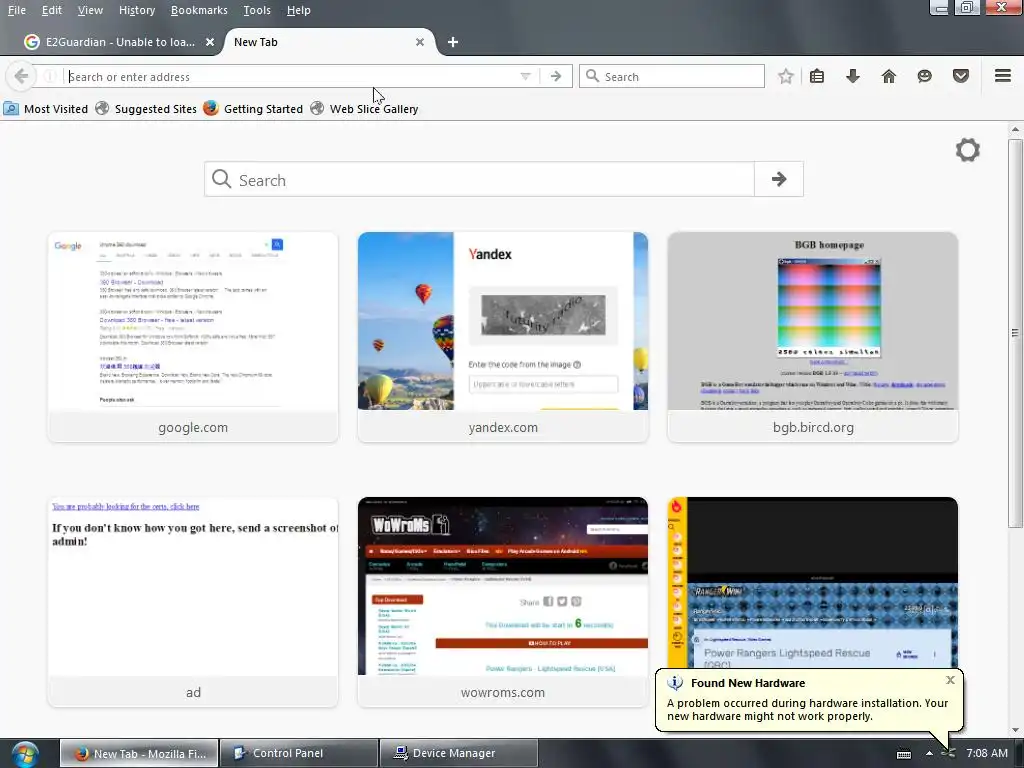
Task: Click the page scrollbar up arrow
Action: 1015,129
